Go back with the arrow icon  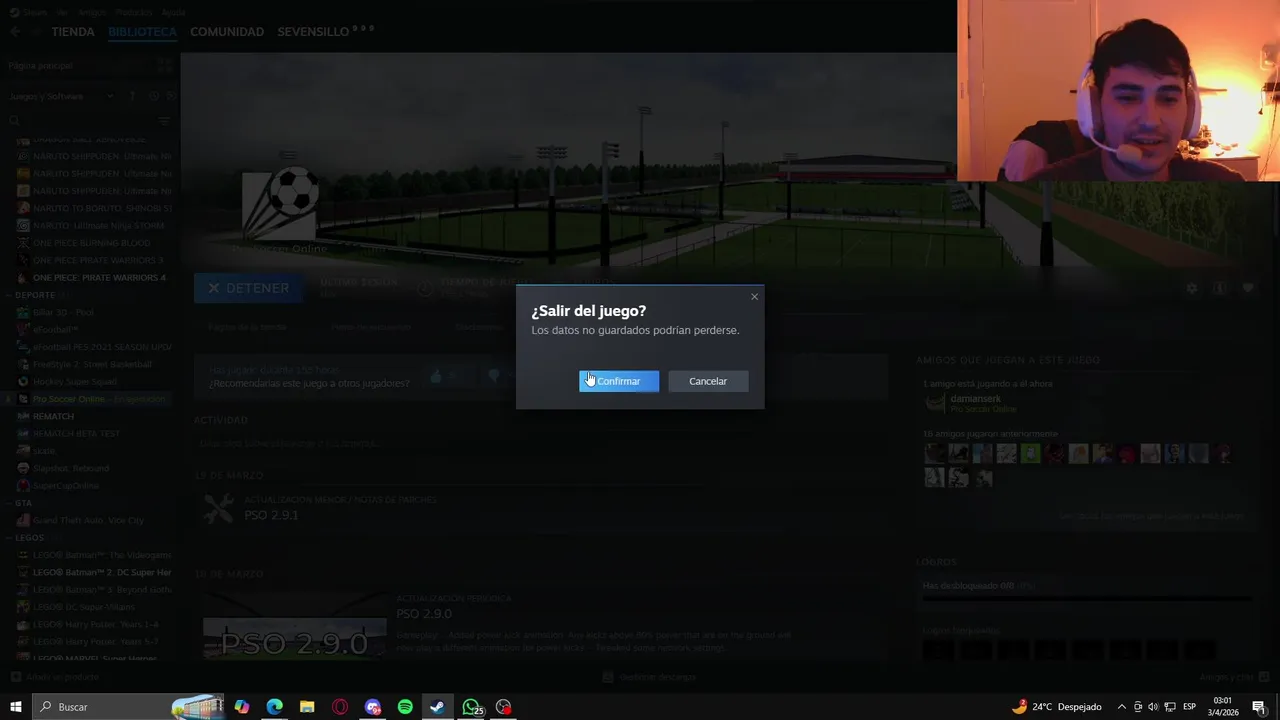point(15,32)
